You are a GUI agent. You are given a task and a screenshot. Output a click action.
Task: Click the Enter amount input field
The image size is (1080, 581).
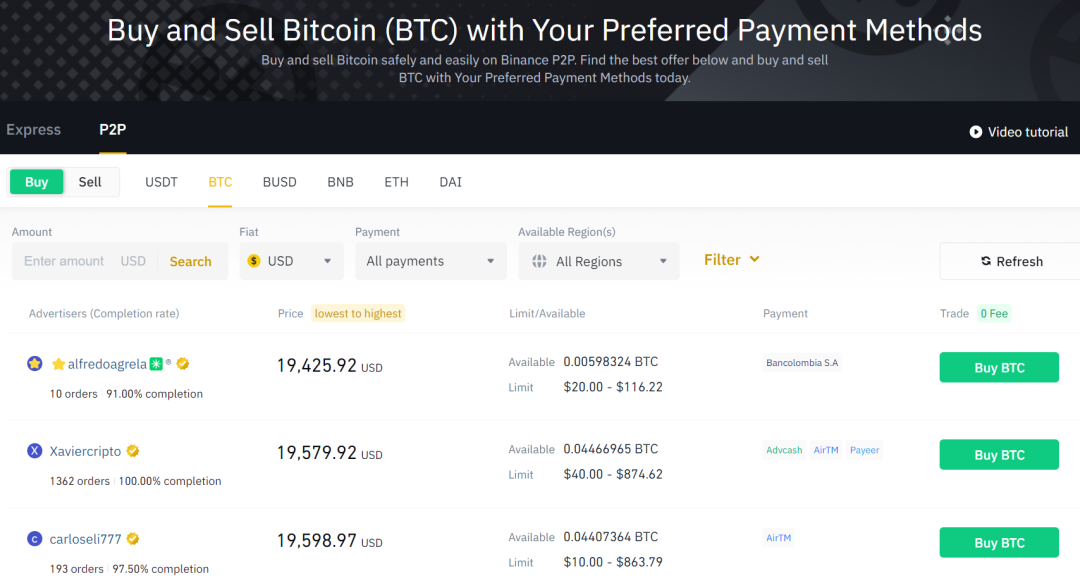click(x=64, y=261)
